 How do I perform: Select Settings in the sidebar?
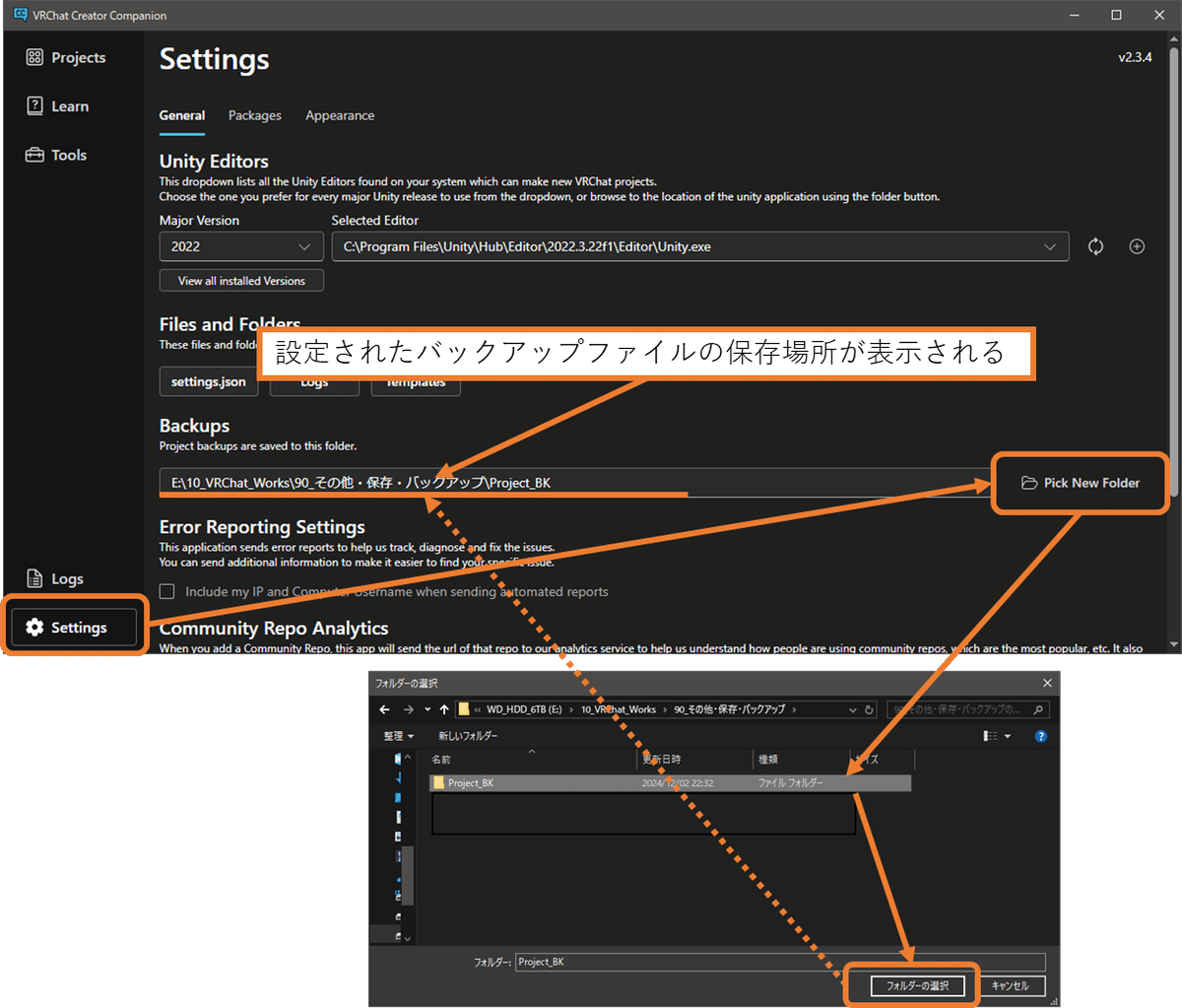[73, 627]
